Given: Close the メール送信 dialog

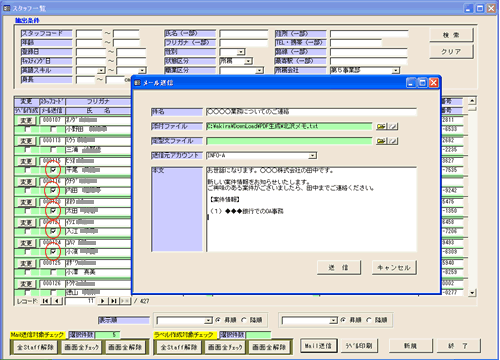Looking at the screenshot, I should (434, 83).
